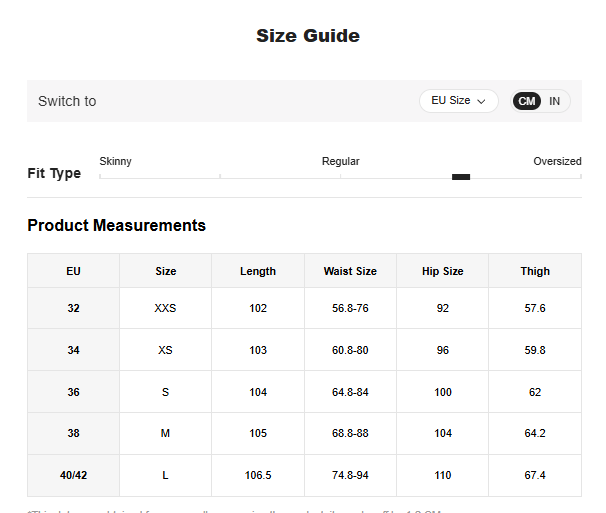
Task: Click the Waist Size column header
Action: pyautogui.click(x=350, y=271)
